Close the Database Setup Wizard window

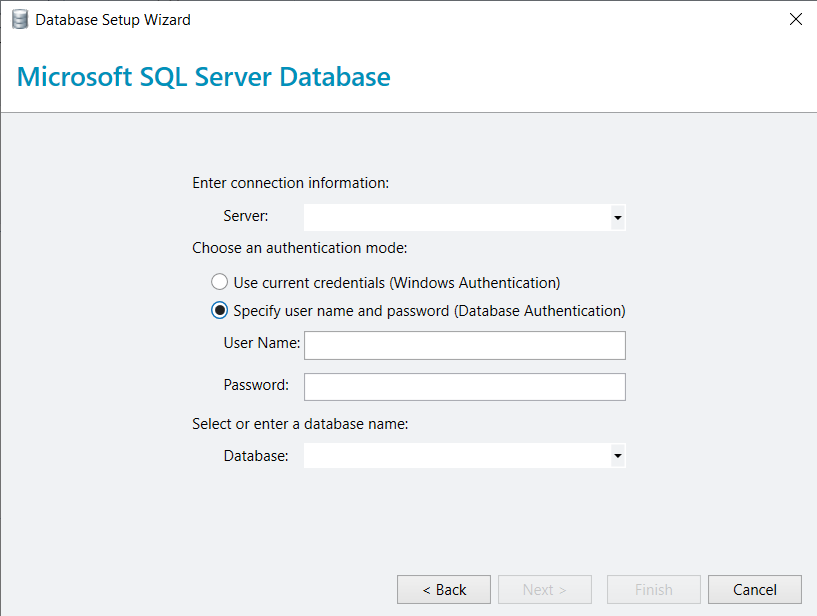pyautogui.click(x=796, y=19)
